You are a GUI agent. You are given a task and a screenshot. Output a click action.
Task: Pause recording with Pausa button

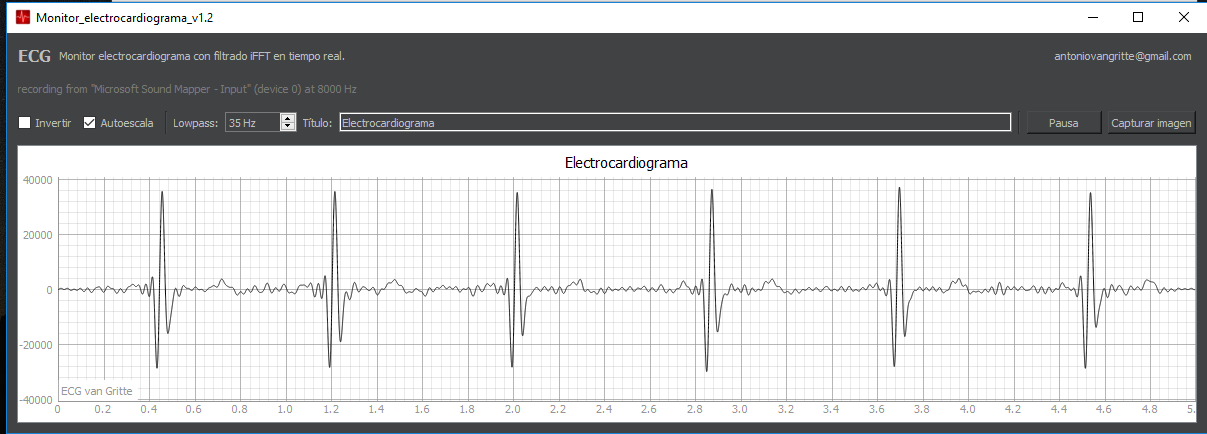1063,123
